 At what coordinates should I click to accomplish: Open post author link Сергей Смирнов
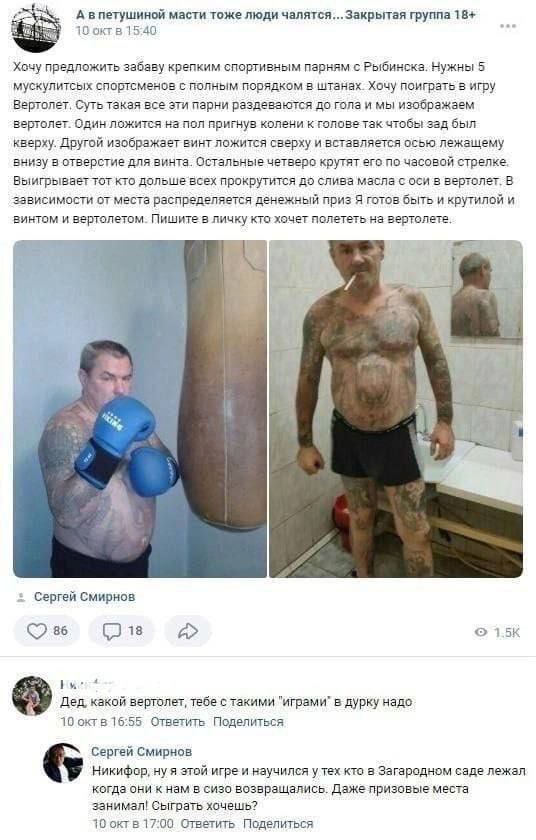pos(84,597)
